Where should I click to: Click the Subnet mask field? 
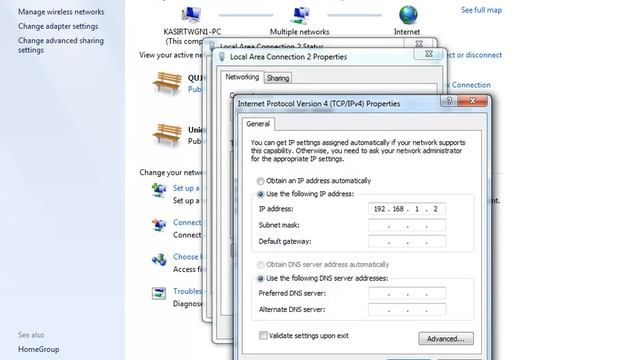pyautogui.click(x=407, y=225)
